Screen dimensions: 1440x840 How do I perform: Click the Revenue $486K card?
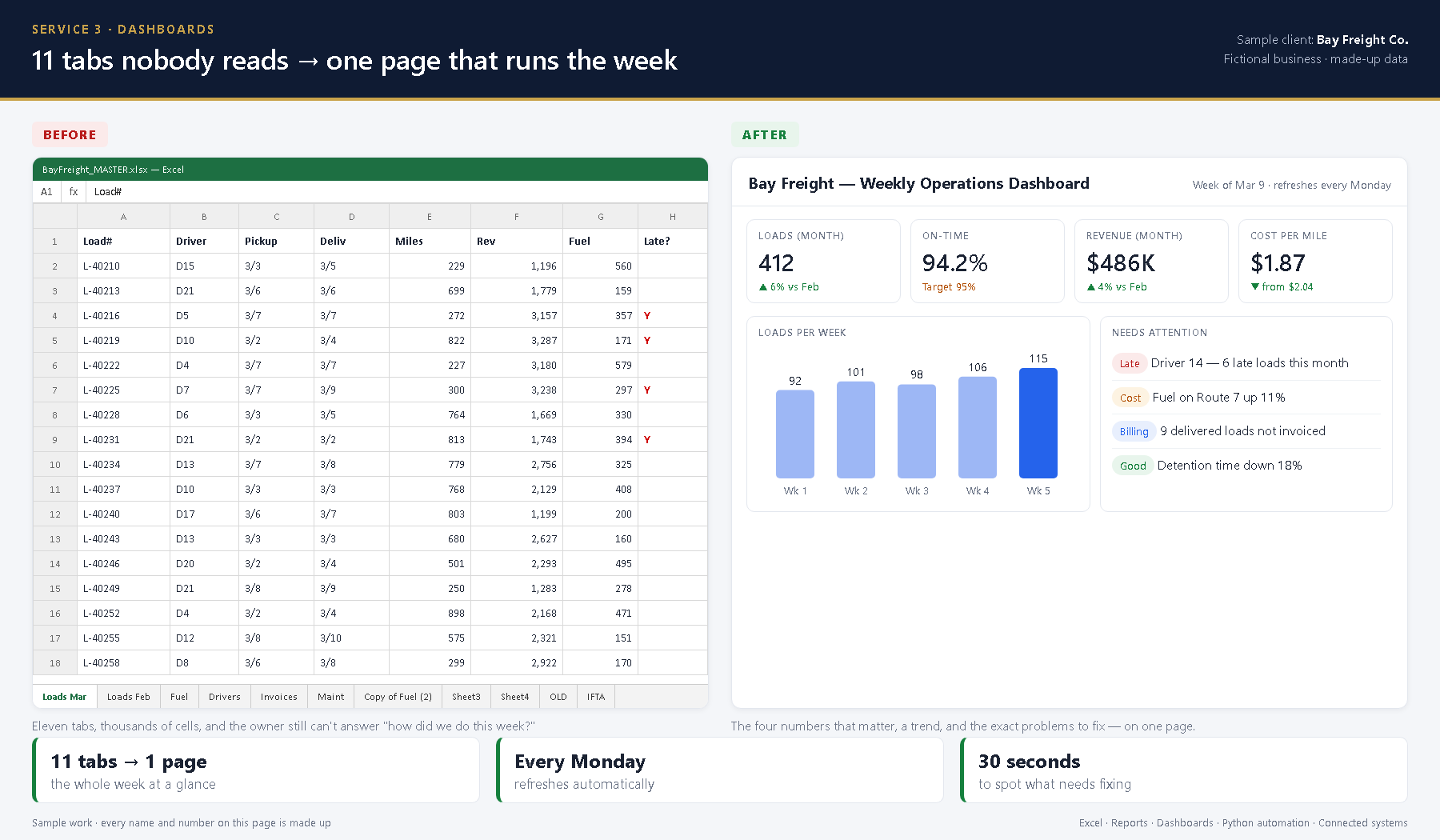(x=1151, y=262)
